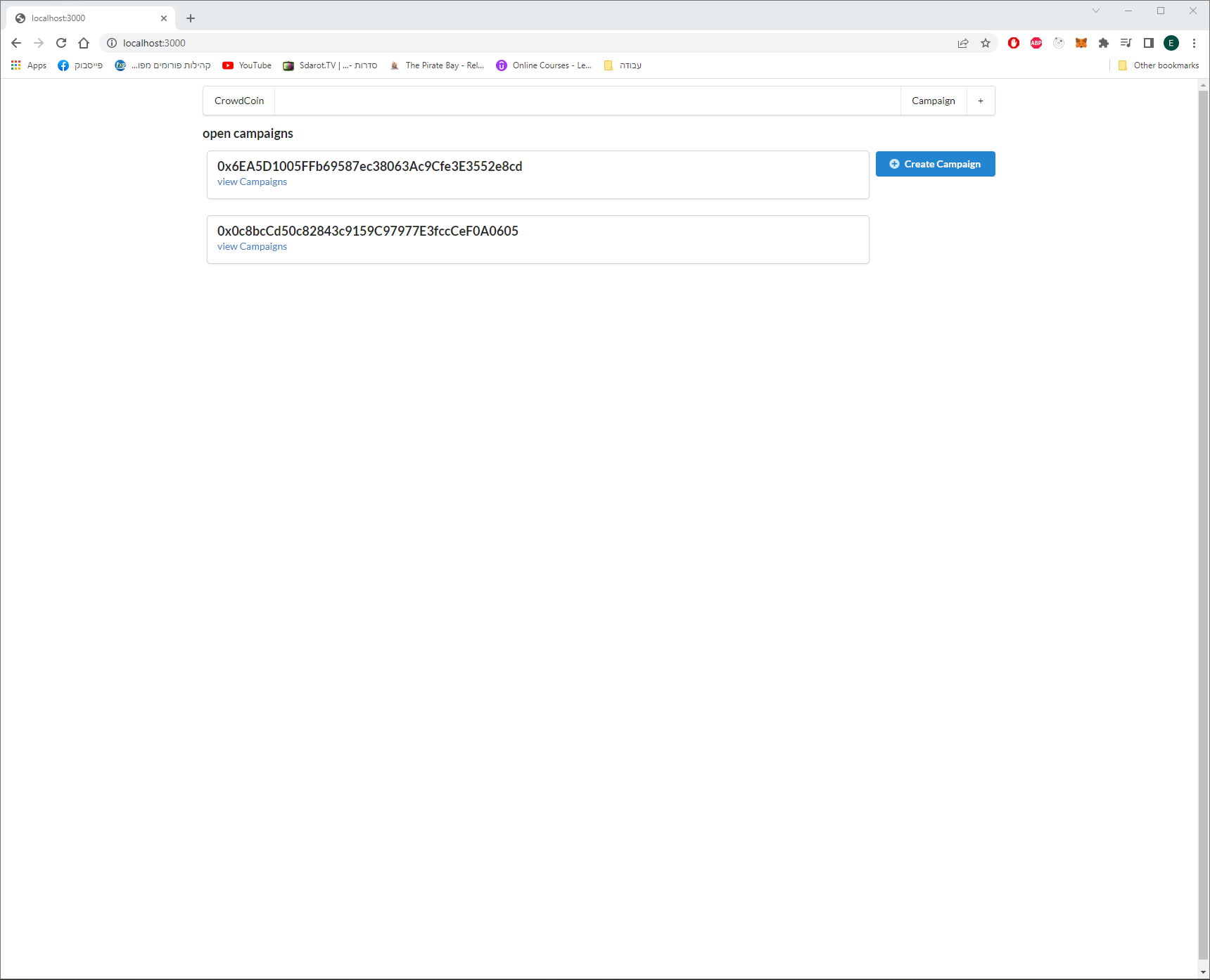Screen dimensions: 1210x980
Task: Open the Hebrew maps bookmark קהילת פורומים
Action: point(163,65)
